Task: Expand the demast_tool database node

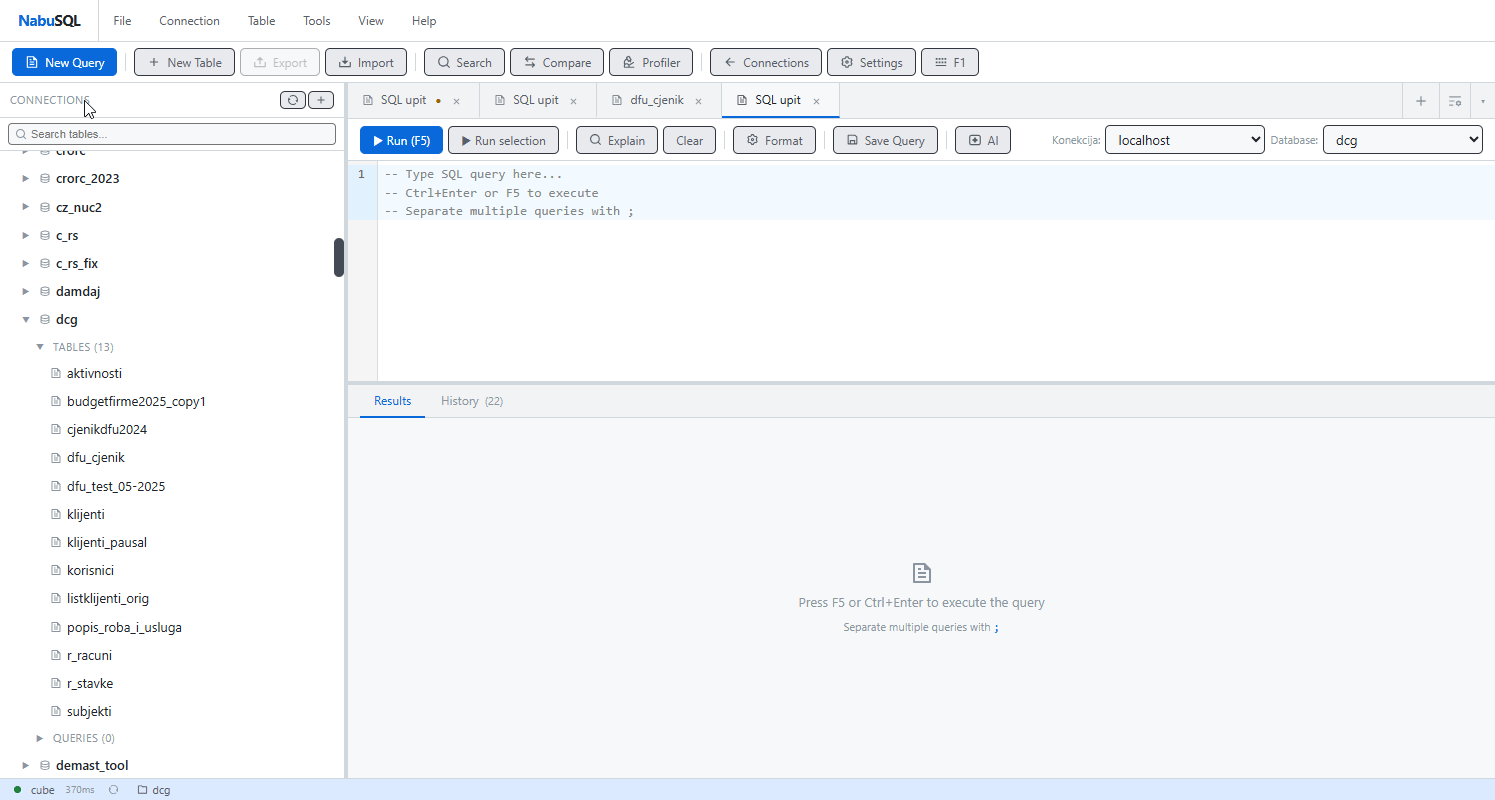Action: (x=26, y=766)
